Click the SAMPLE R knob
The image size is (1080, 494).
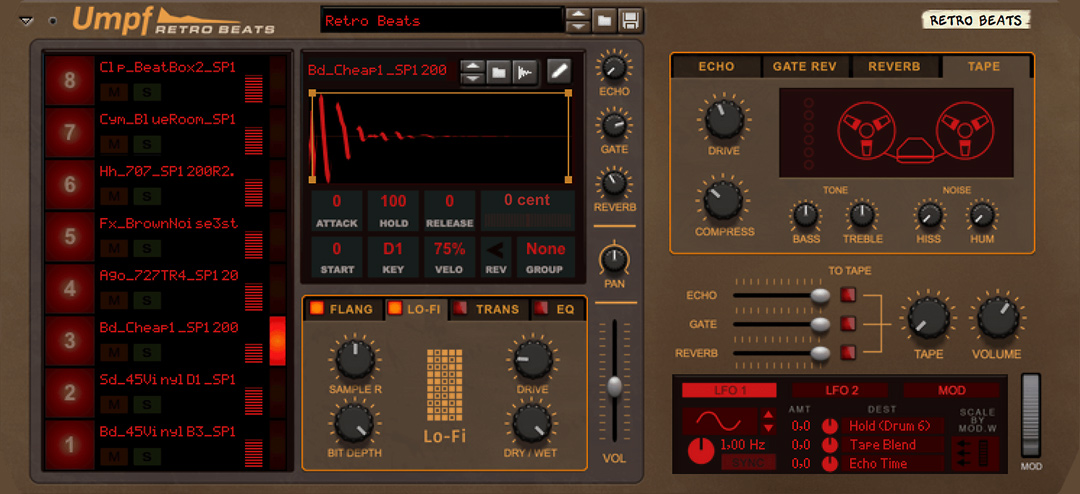pos(355,358)
